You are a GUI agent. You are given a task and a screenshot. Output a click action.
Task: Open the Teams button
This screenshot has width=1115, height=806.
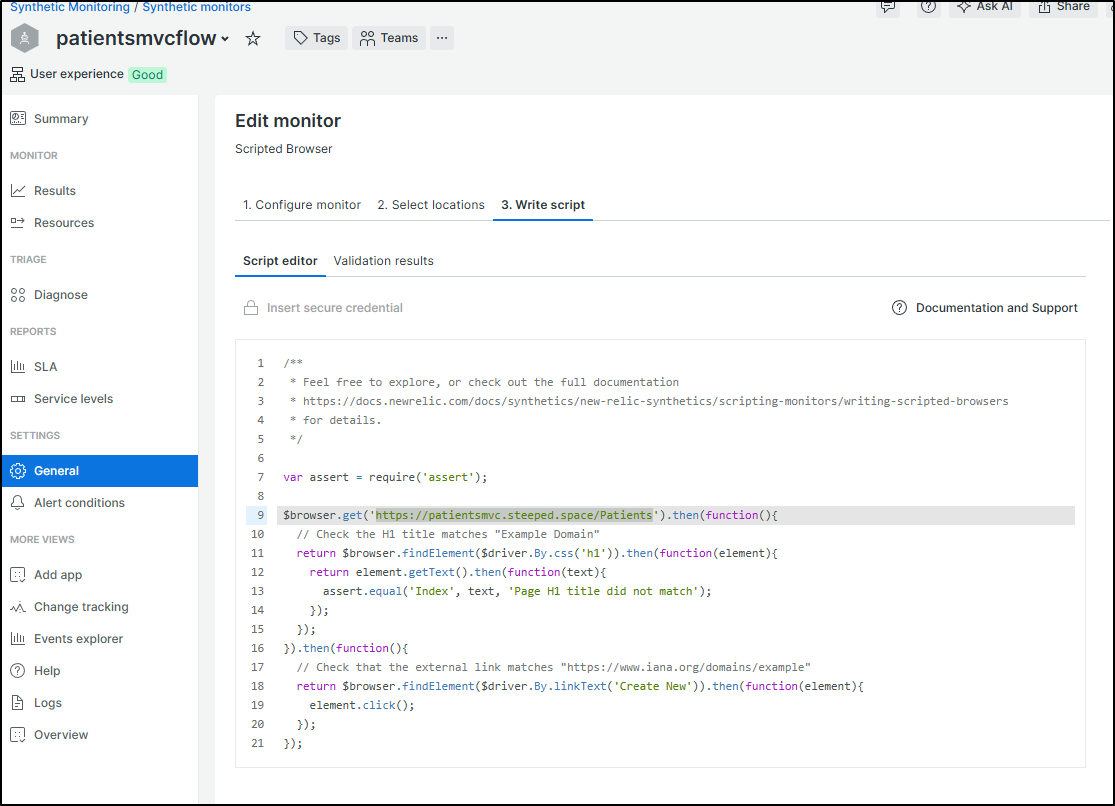point(388,38)
